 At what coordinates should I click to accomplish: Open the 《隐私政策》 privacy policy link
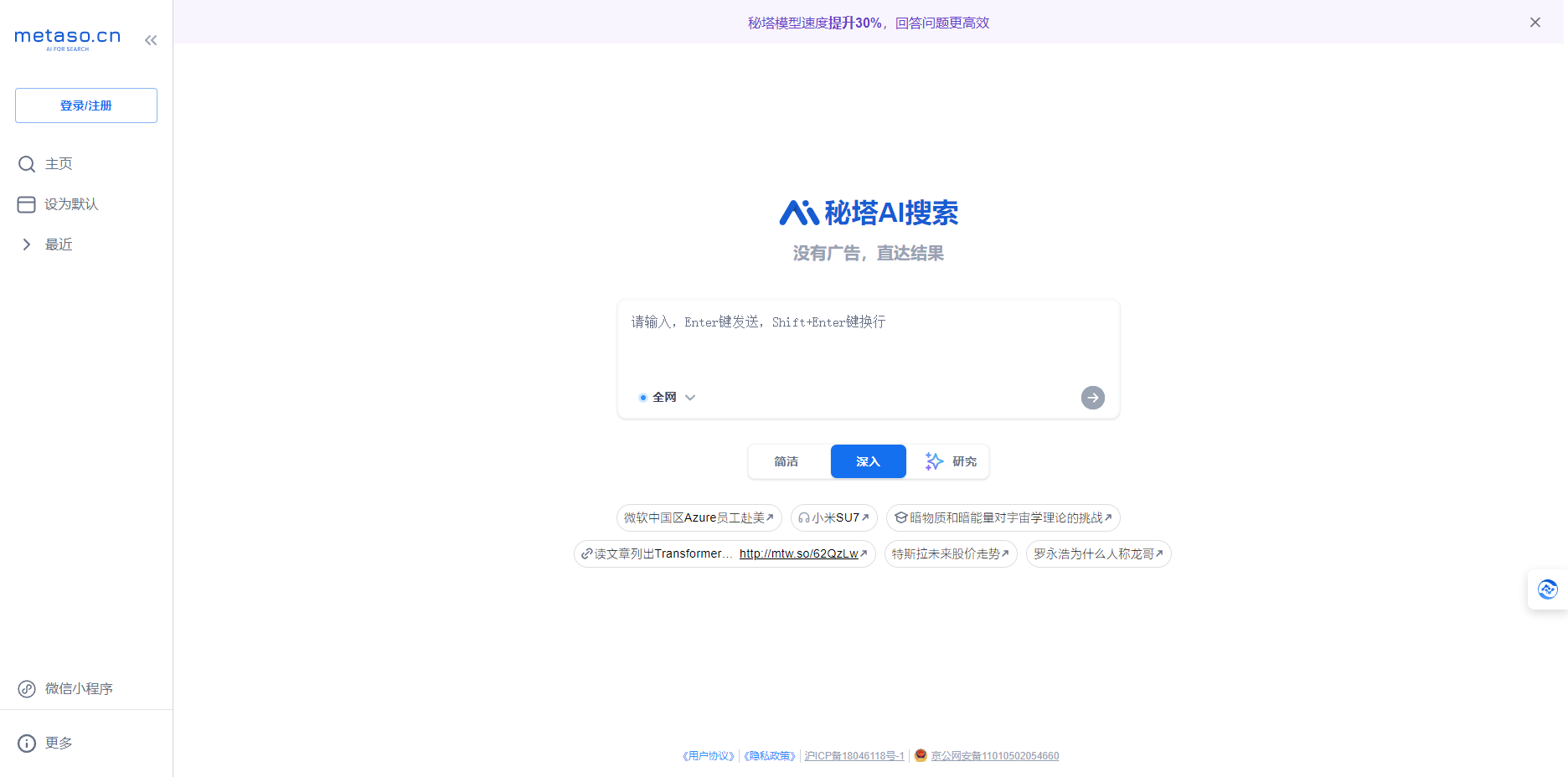pos(768,755)
